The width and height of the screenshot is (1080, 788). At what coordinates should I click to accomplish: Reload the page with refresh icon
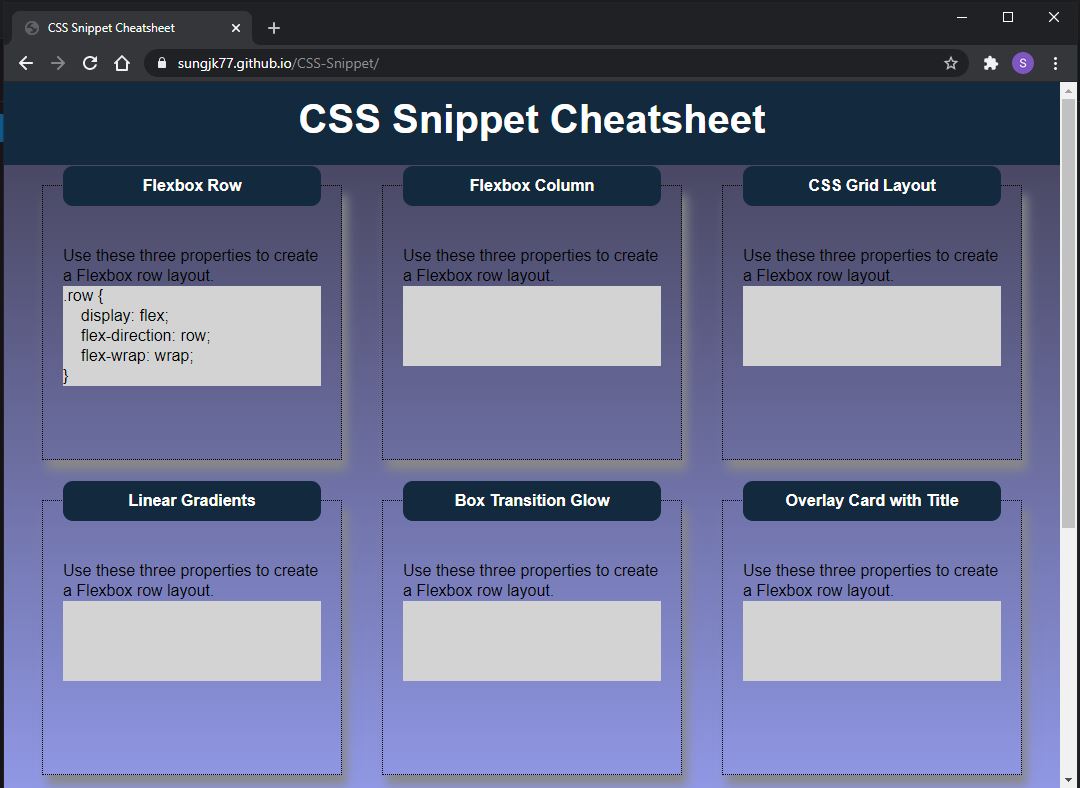coord(90,63)
